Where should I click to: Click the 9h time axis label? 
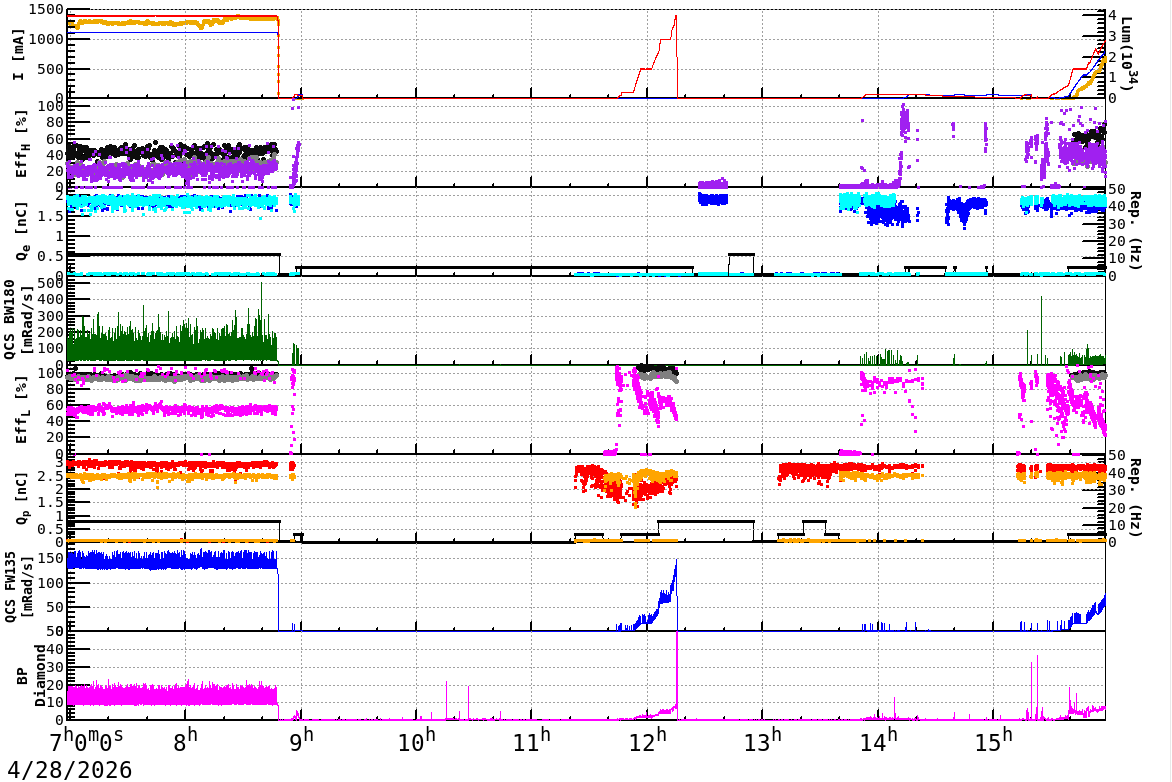[303, 741]
